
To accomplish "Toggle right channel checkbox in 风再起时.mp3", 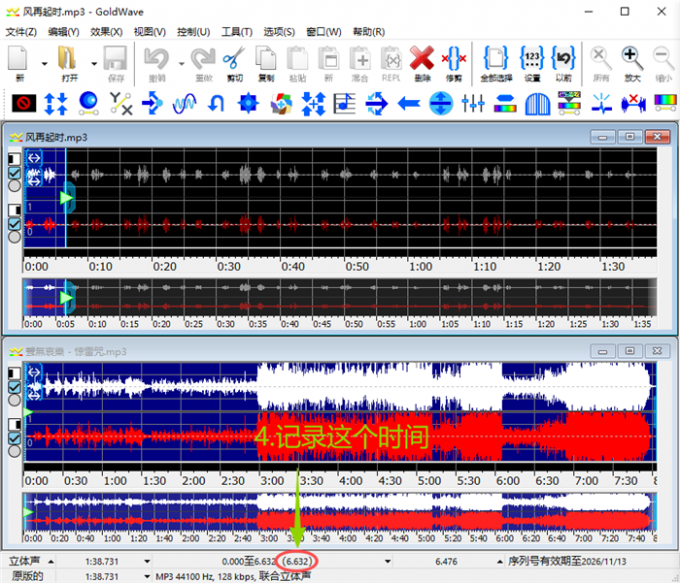I will [14, 224].
